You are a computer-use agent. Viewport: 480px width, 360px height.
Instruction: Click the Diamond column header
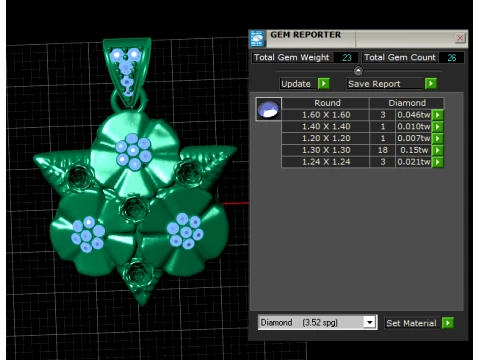(407, 103)
